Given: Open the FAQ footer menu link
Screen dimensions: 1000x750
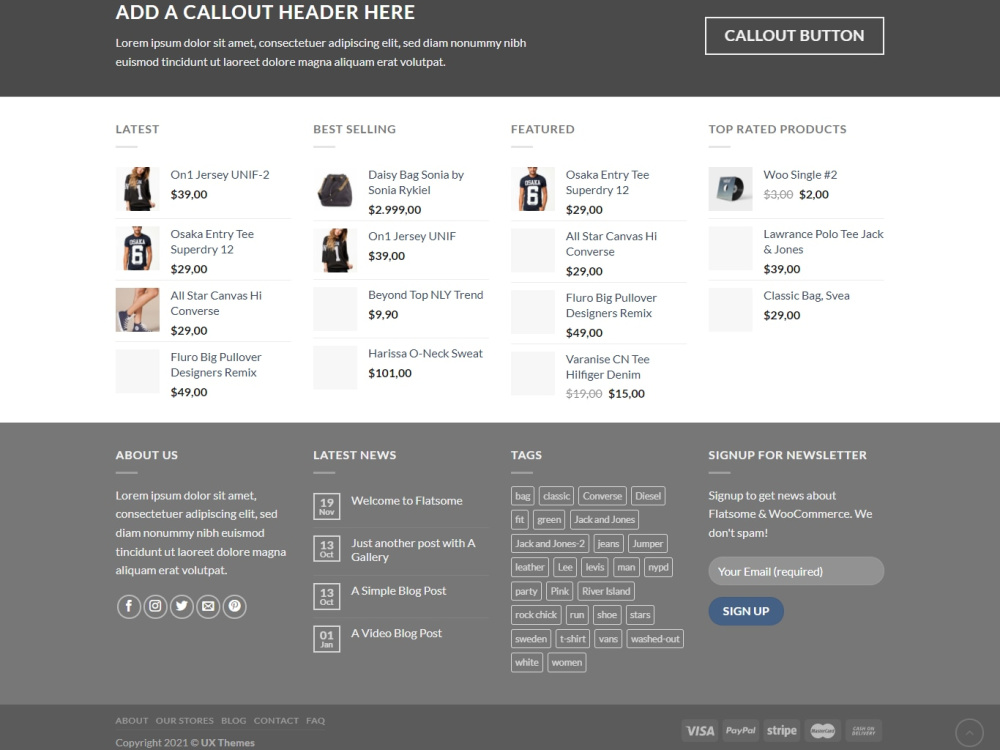Looking at the screenshot, I should click(315, 721).
